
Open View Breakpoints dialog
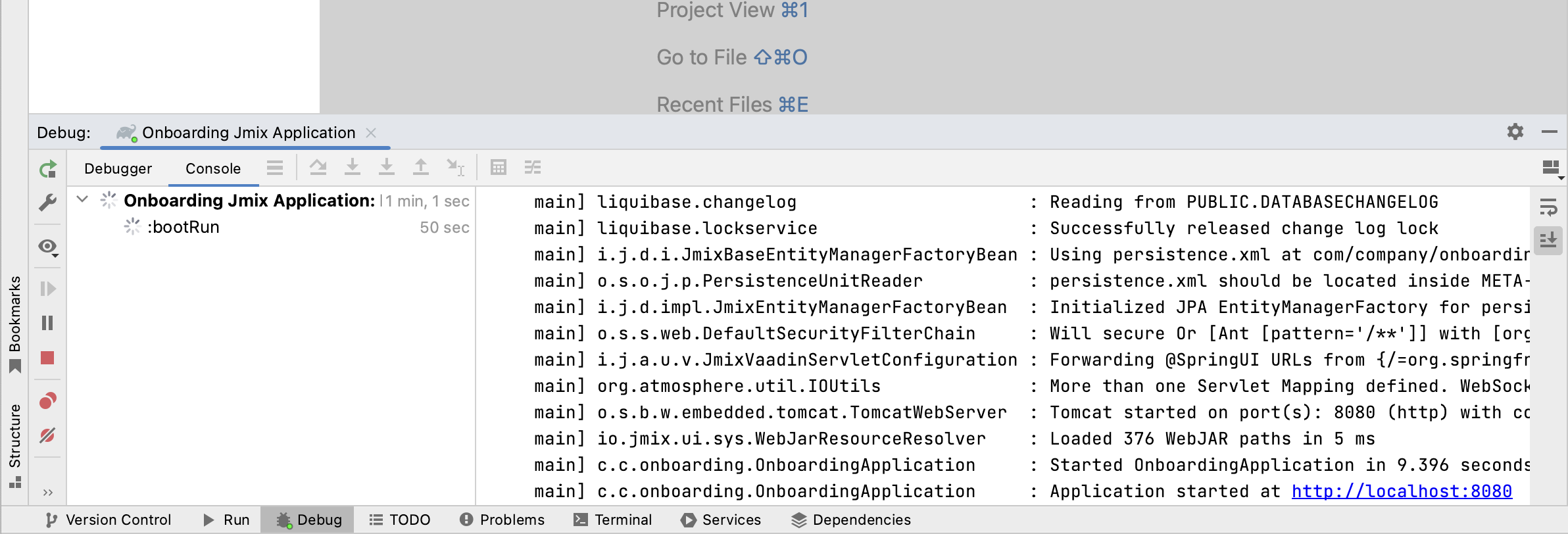pyautogui.click(x=47, y=400)
